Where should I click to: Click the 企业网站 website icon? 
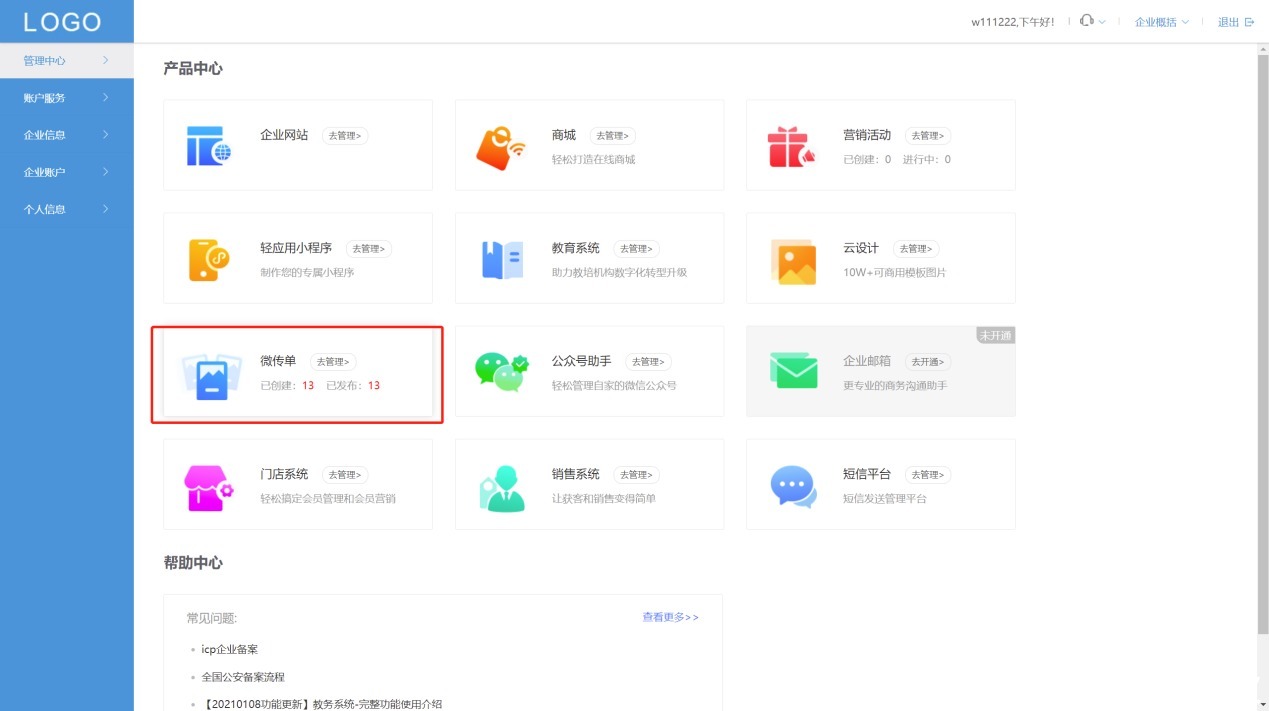point(209,144)
